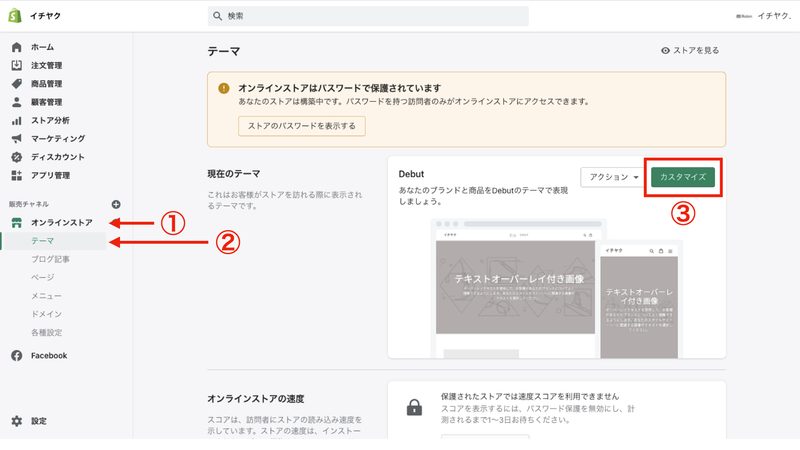Add a sales channel with plus icon
800x450 pixels.
116,204
